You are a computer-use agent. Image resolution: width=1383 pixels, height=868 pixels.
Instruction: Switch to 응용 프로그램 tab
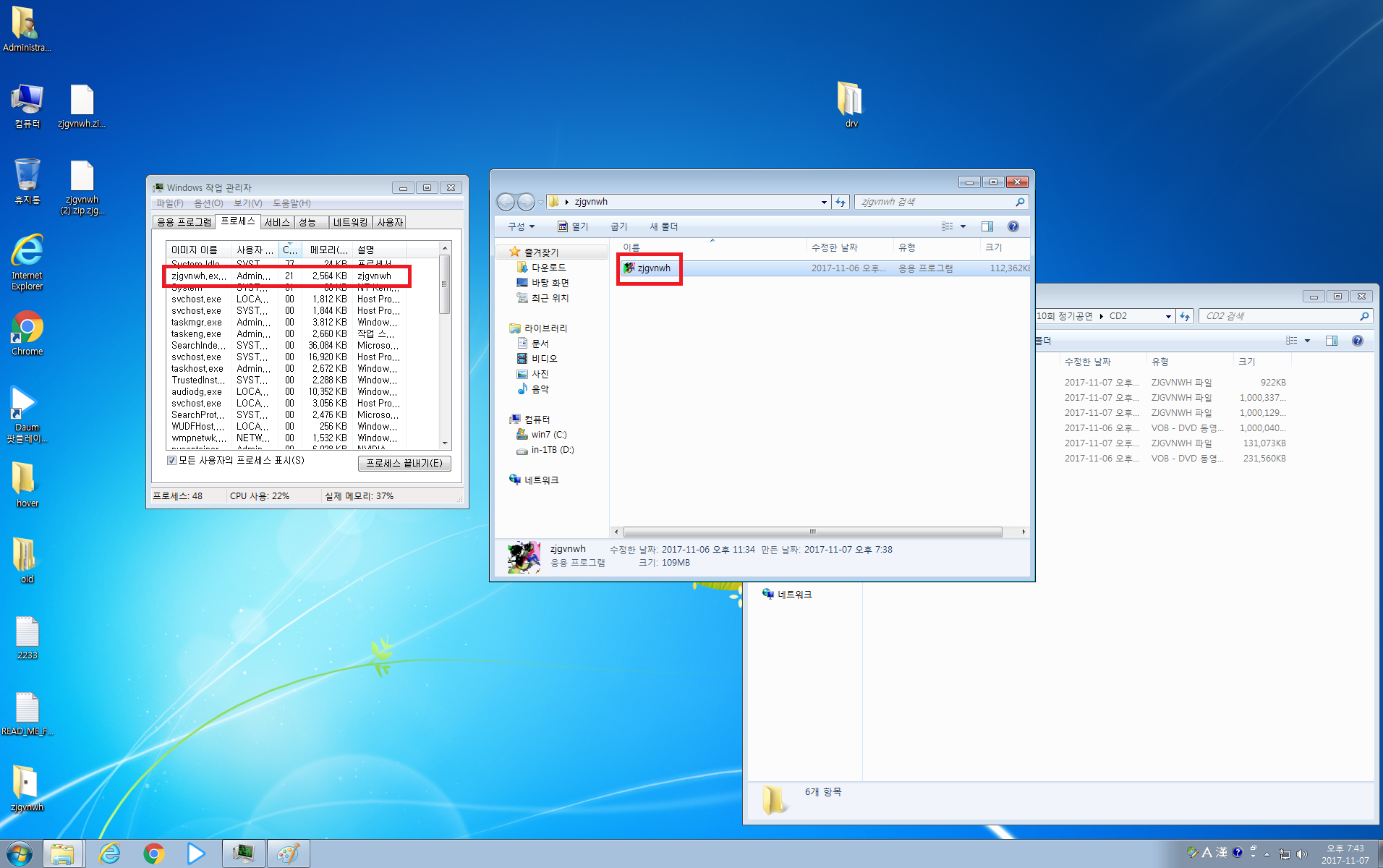coord(184,222)
